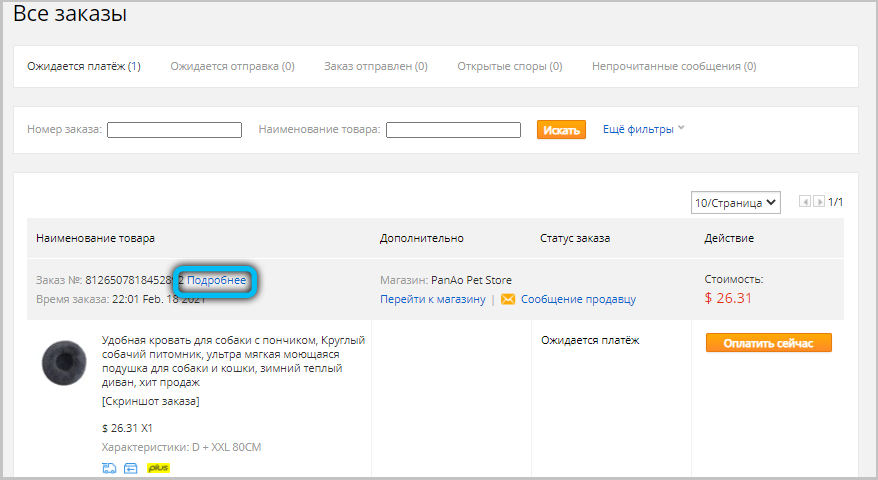The image size is (878, 480).
Task: Open the Подробнее order details link
Action: pos(216,281)
